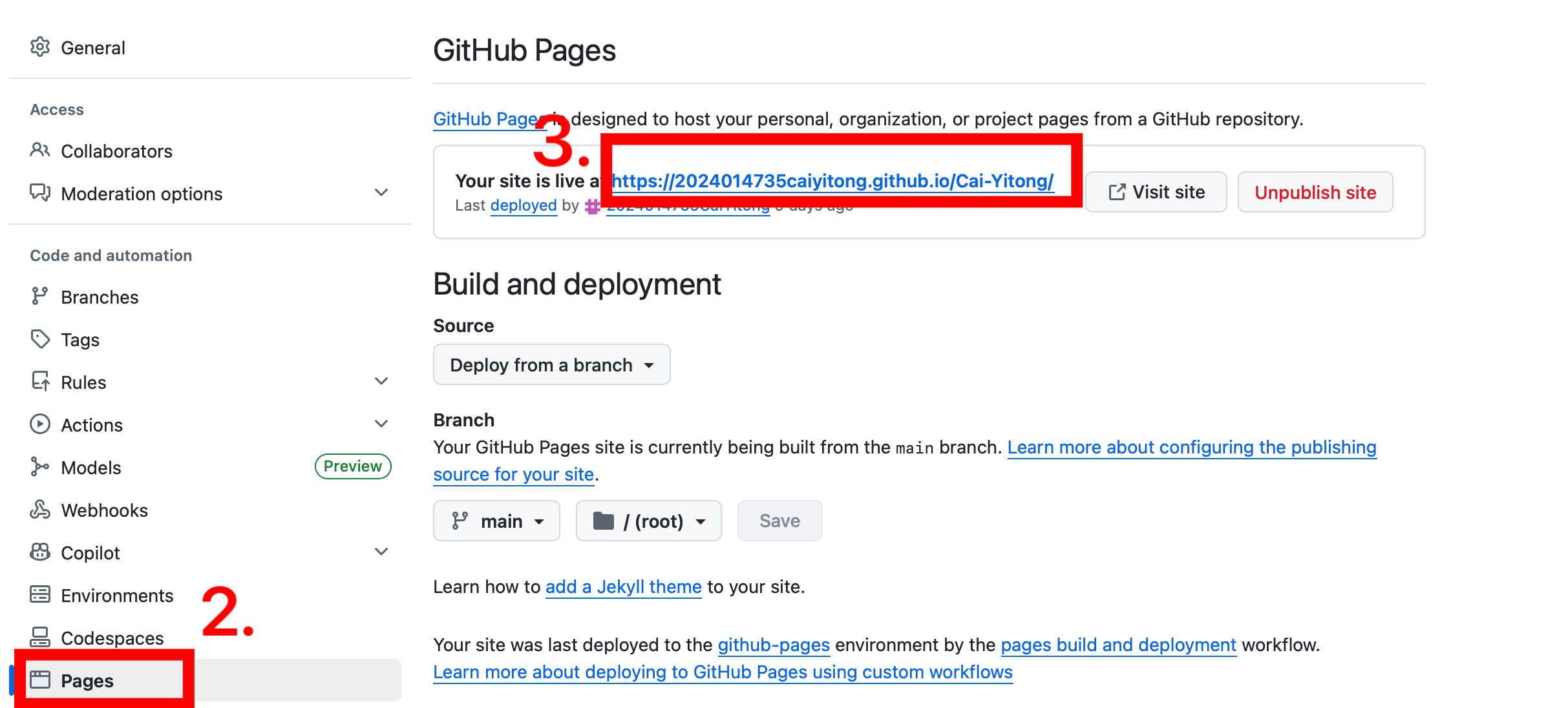Open the add a Jekyll theme link
This screenshot has width=1568, height=708.
pyautogui.click(x=624, y=587)
